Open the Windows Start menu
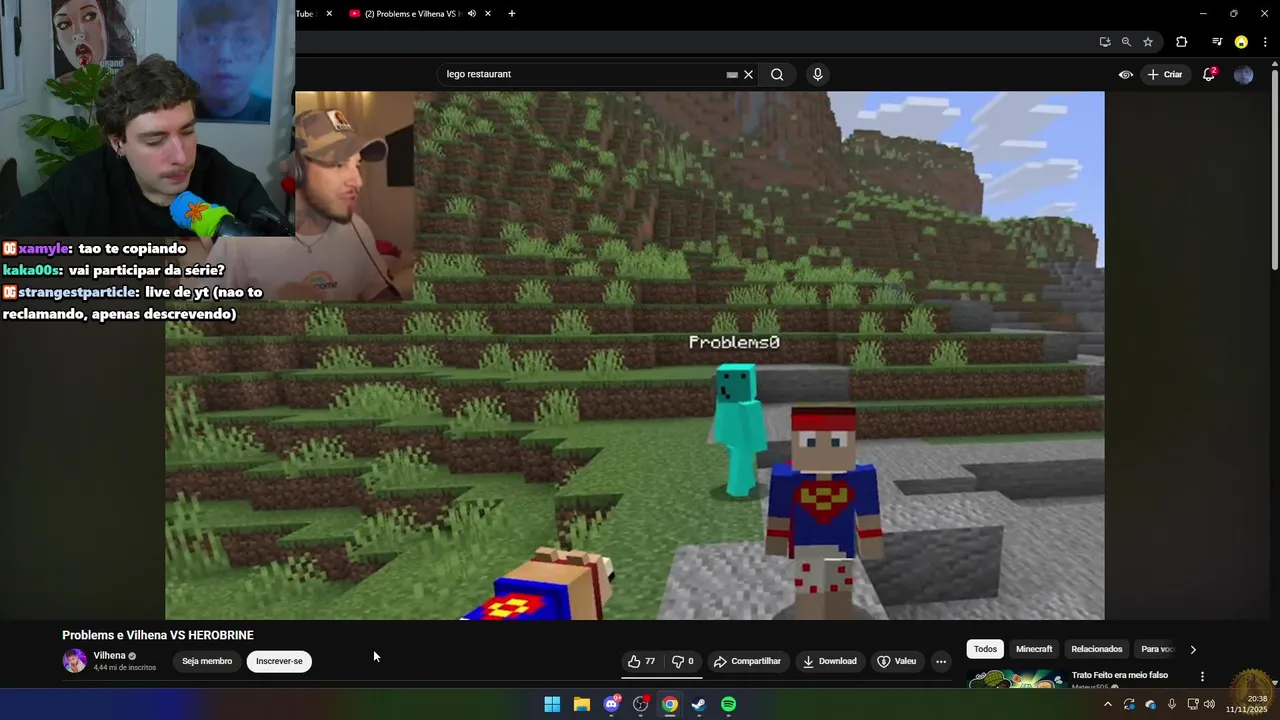The image size is (1280, 720). [x=552, y=704]
